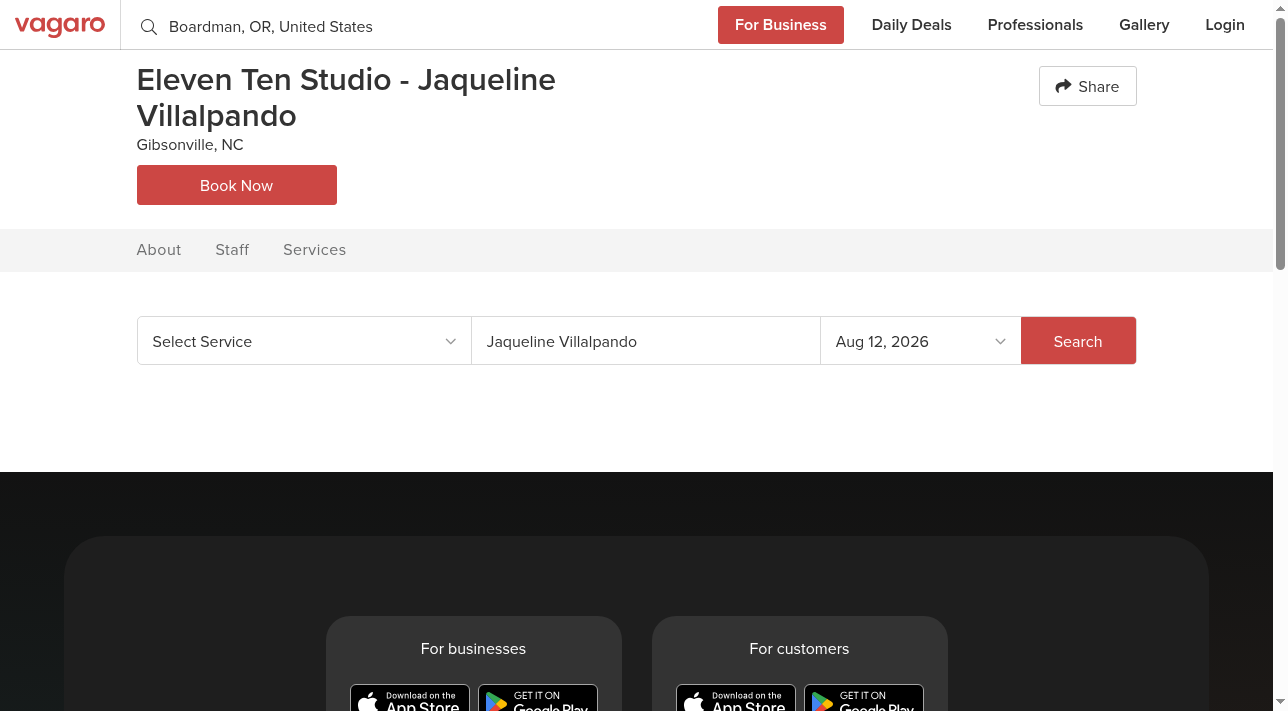
Task: Open Google Play badge under For customers
Action: pos(864,698)
